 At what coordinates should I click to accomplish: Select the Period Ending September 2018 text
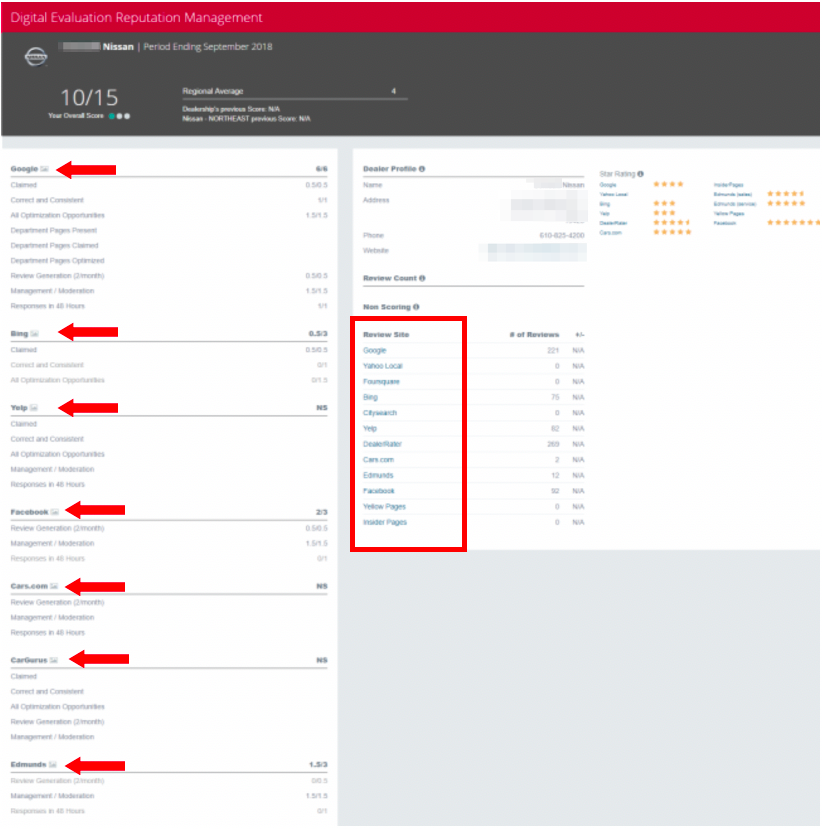pyautogui.click(x=208, y=47)
